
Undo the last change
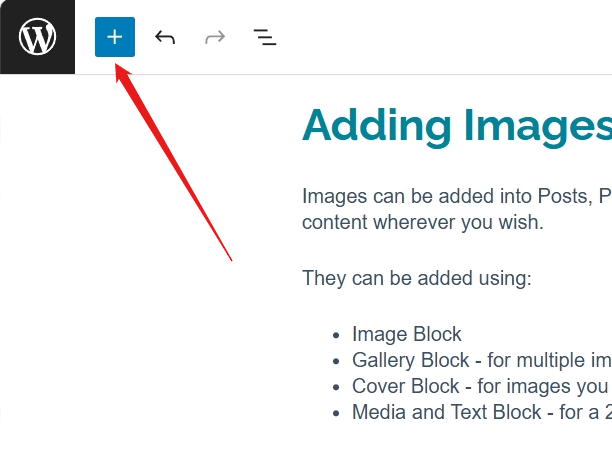(165, 37)
